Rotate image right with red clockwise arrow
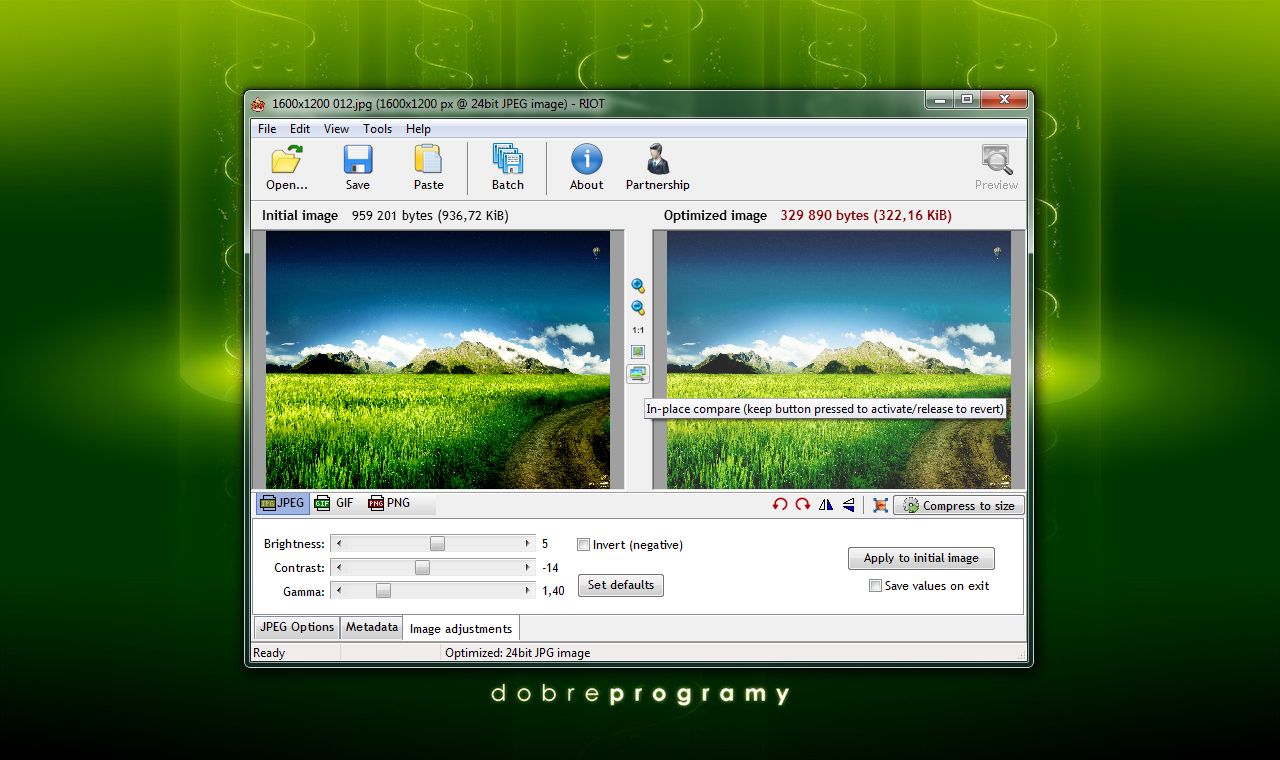1280x760 pixels. [802, 505]
